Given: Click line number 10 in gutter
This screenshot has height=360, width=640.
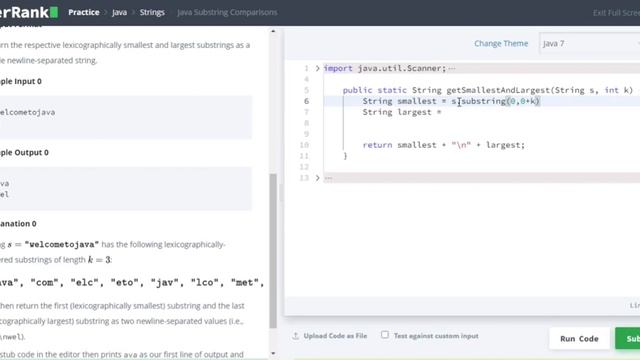Looking at the screenshot, I should pyautogui.click(x=304, y=145).
